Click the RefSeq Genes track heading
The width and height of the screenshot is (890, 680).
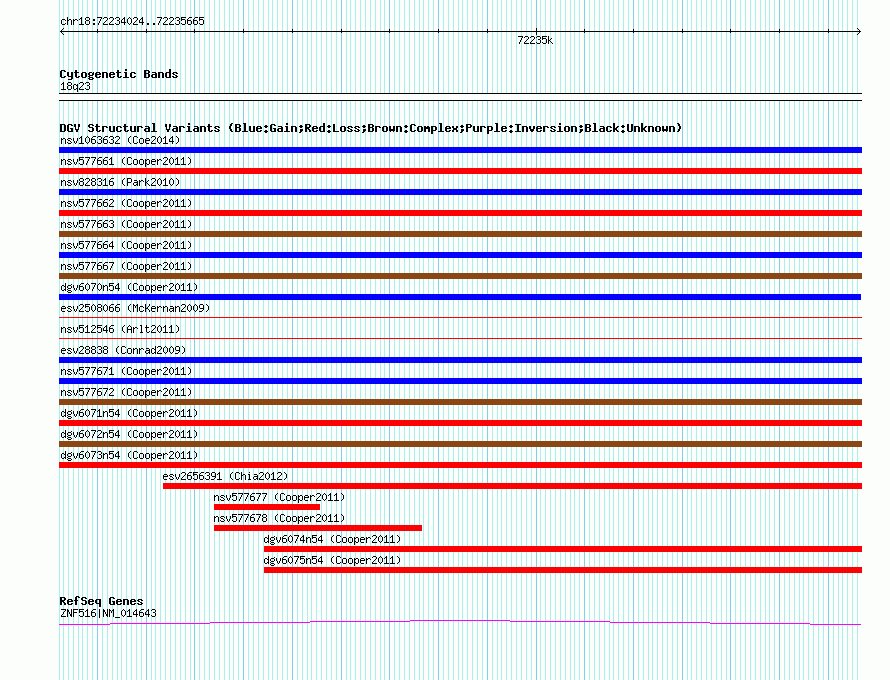point(101,601)
